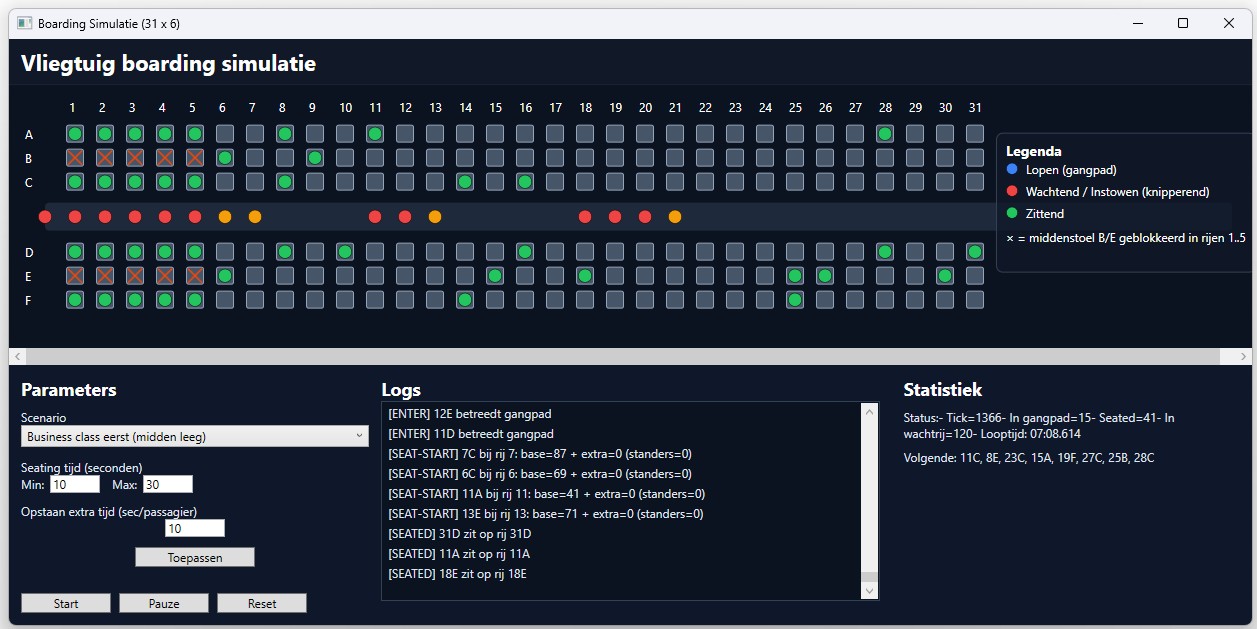Screen dimensions: 1257x629
Task: Click orange aisle passenger at row 21
Action: click(675, 217)
